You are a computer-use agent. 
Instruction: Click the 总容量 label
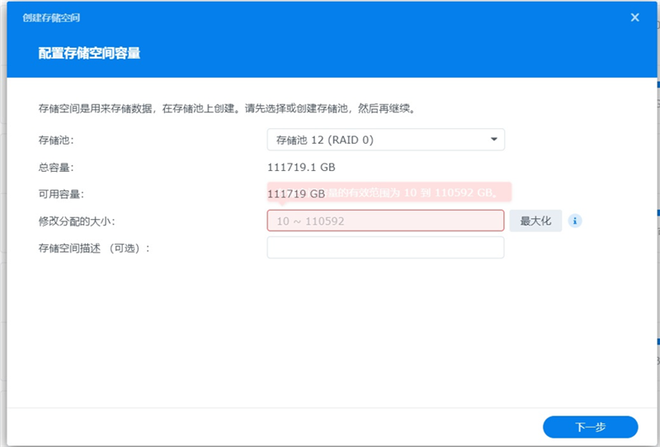pyautogui.click(x=56, y=167)
